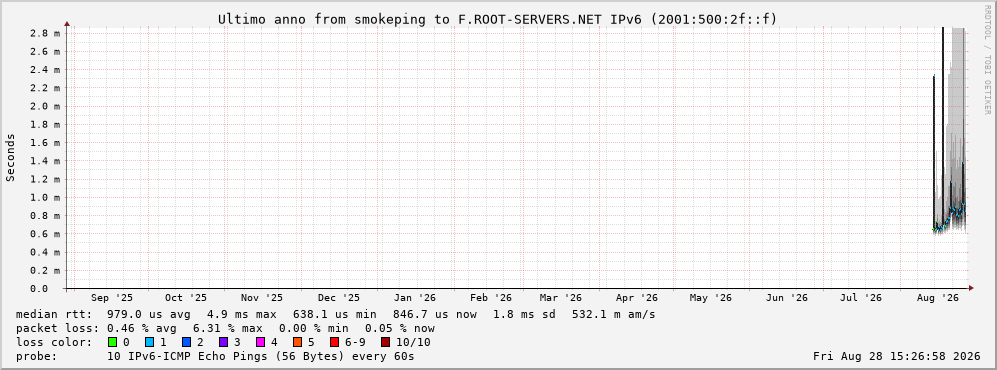Click the Seconds y-axis title

pos(11,158)
